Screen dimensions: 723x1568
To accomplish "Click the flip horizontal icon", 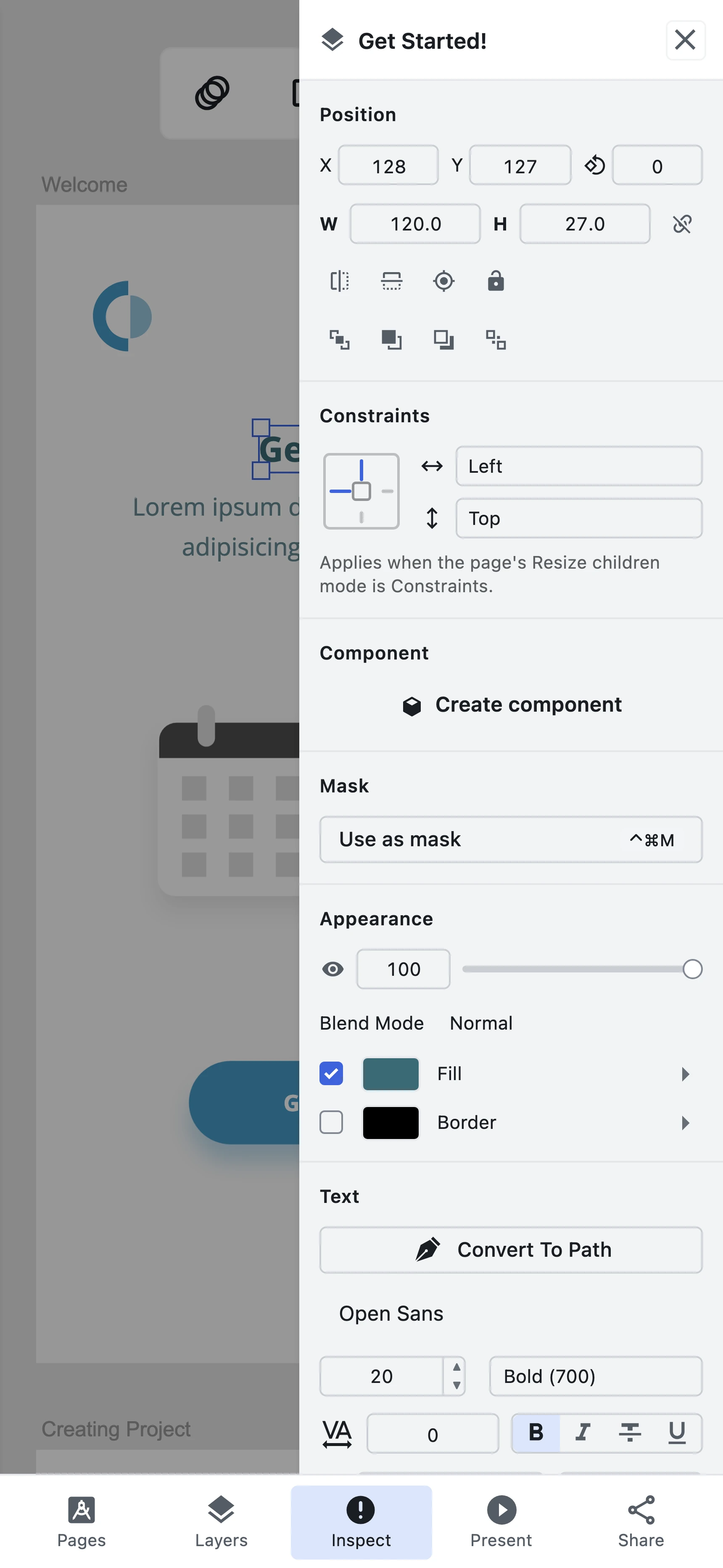I will 340,281.
